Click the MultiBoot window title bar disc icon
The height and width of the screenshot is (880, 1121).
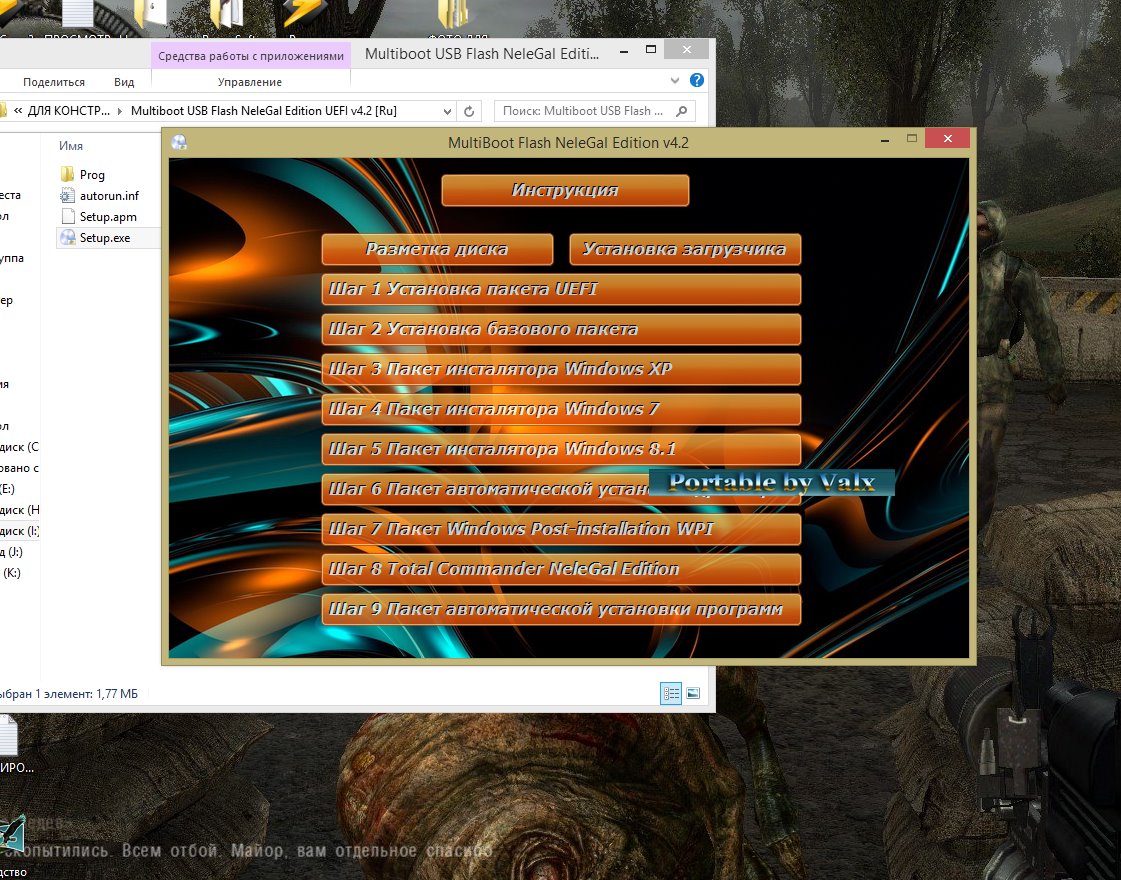point(179,142)
